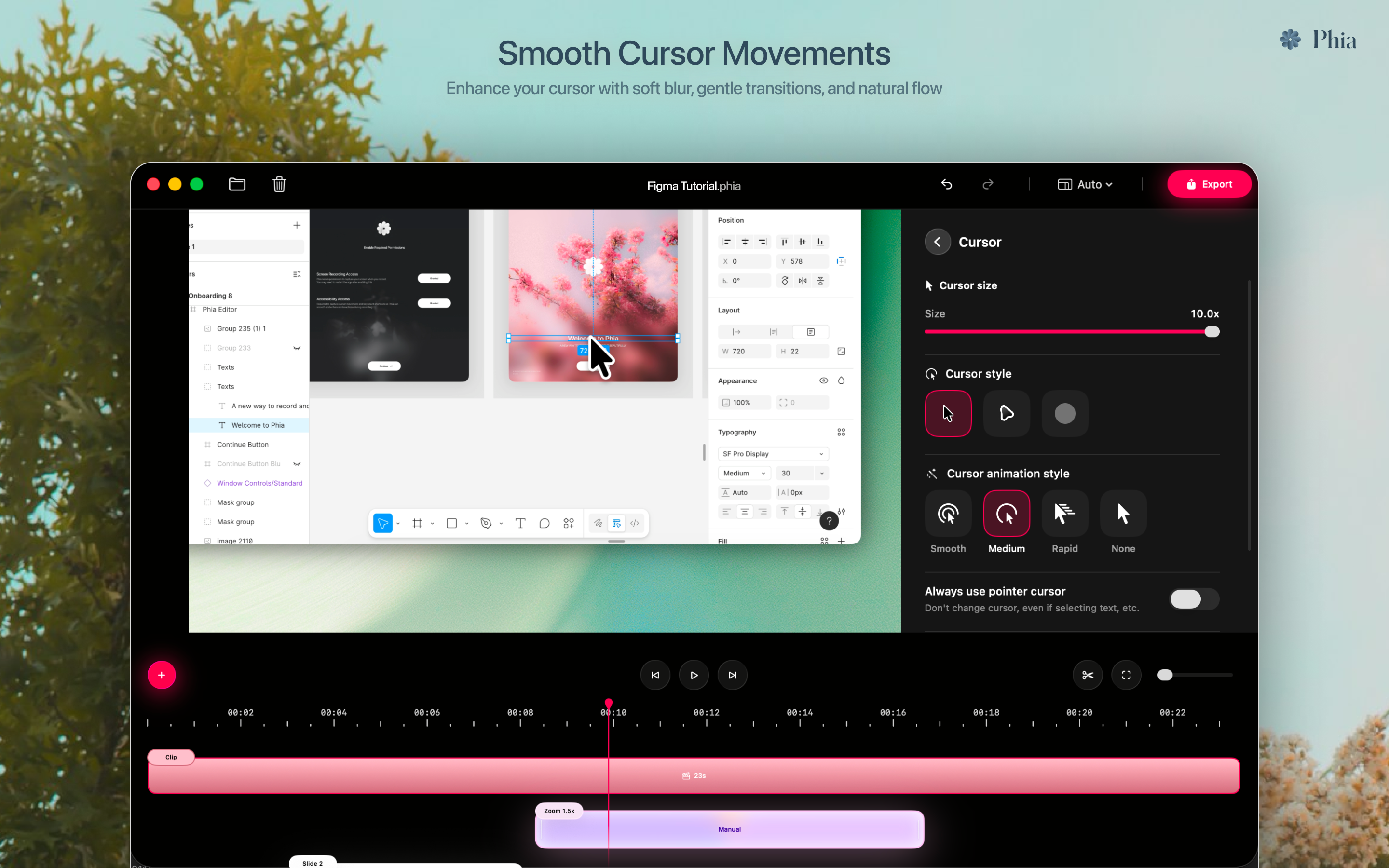The width and height of the screenshot is (1389, 868).
Task: Toggle Appearance visibility with the eye icon
Action: (823, 380)
